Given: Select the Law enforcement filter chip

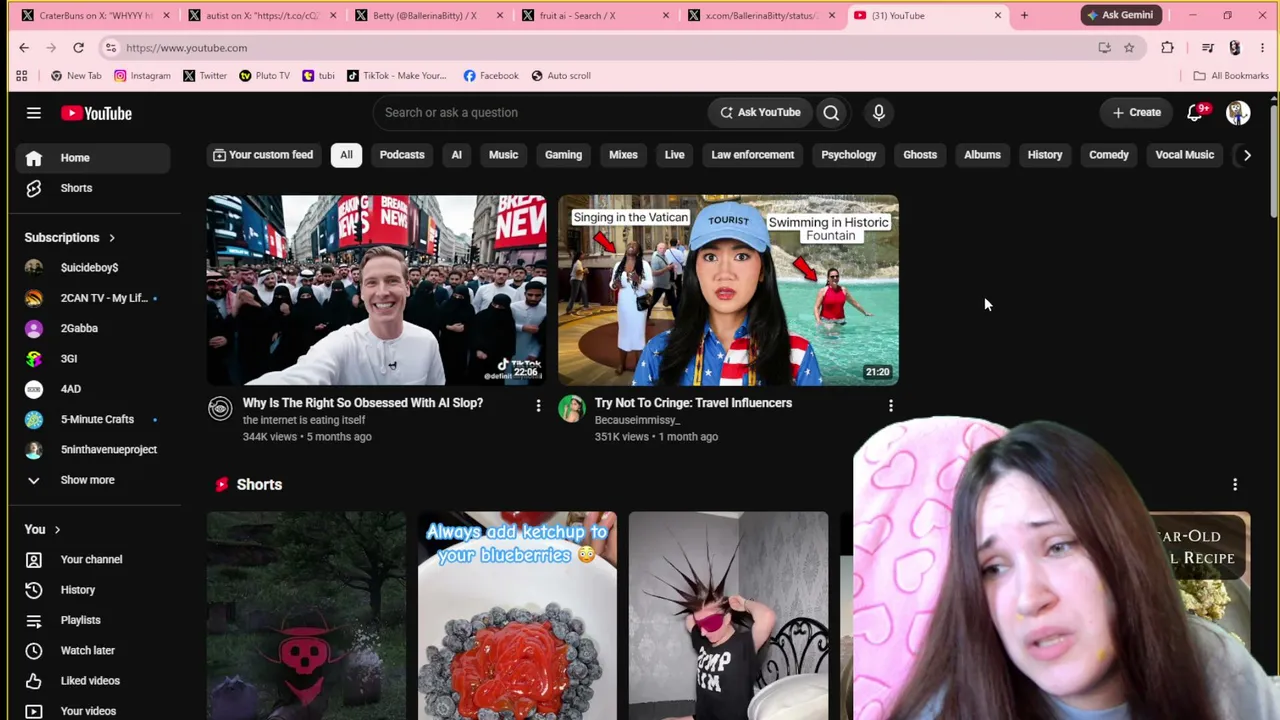Looking at the screenshot, I should (x=753, y=155).
